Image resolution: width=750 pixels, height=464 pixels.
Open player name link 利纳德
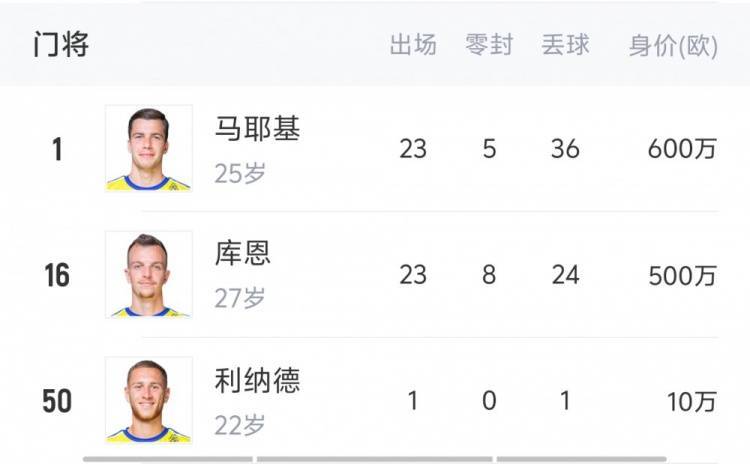[x=257, y=381]
